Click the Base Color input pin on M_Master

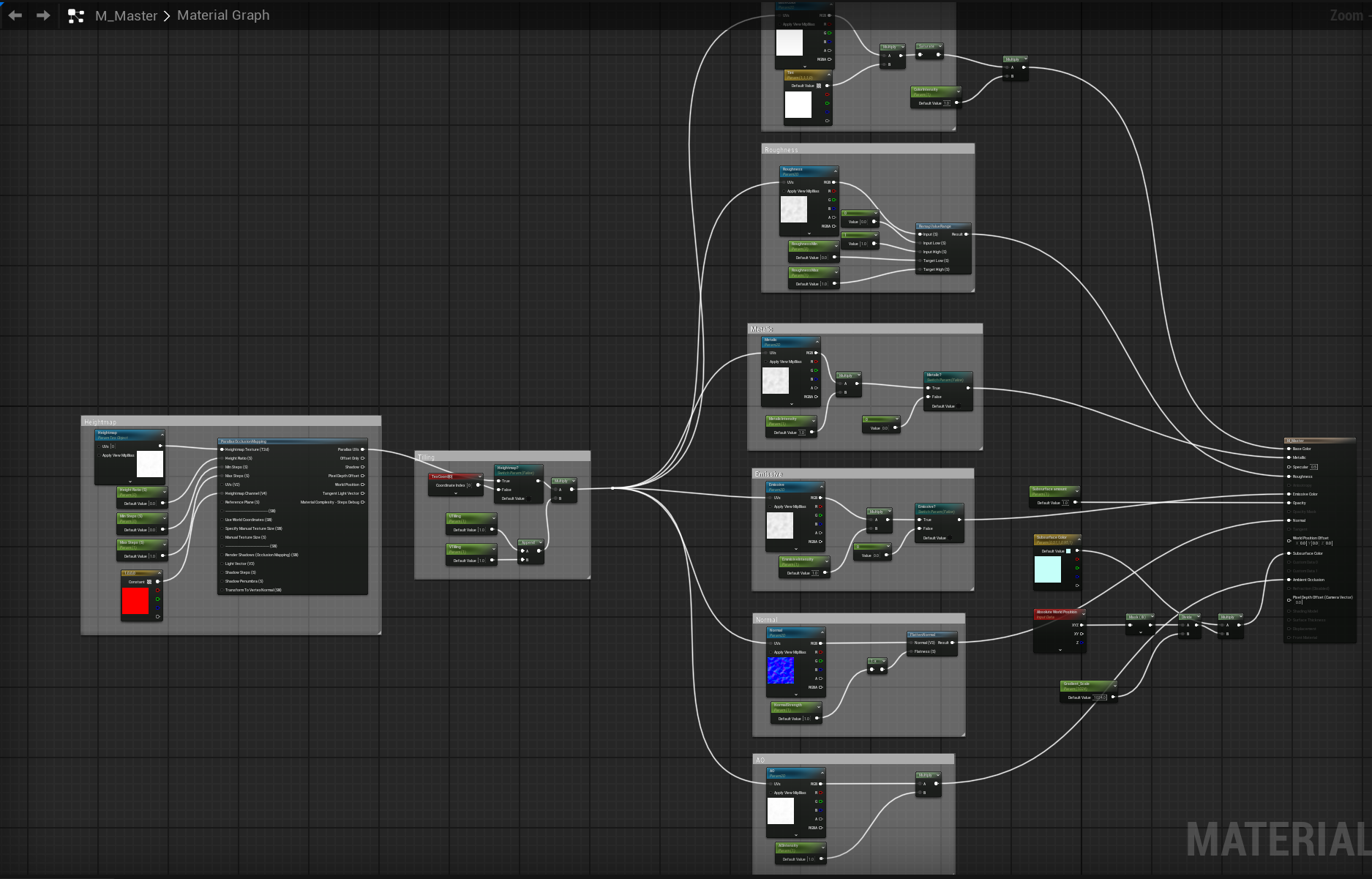[1289, 449]
